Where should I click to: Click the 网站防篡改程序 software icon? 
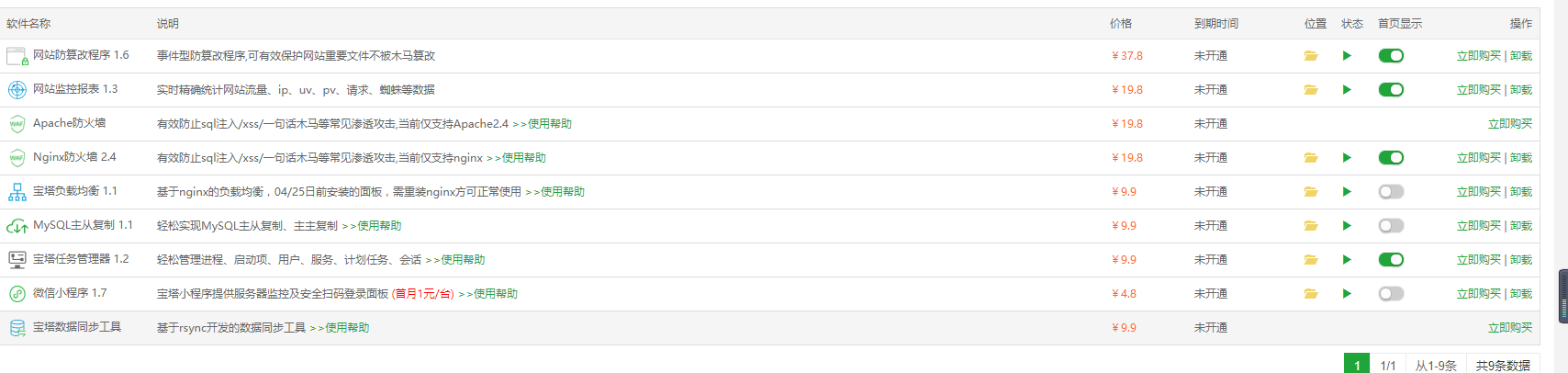(17, 56)
